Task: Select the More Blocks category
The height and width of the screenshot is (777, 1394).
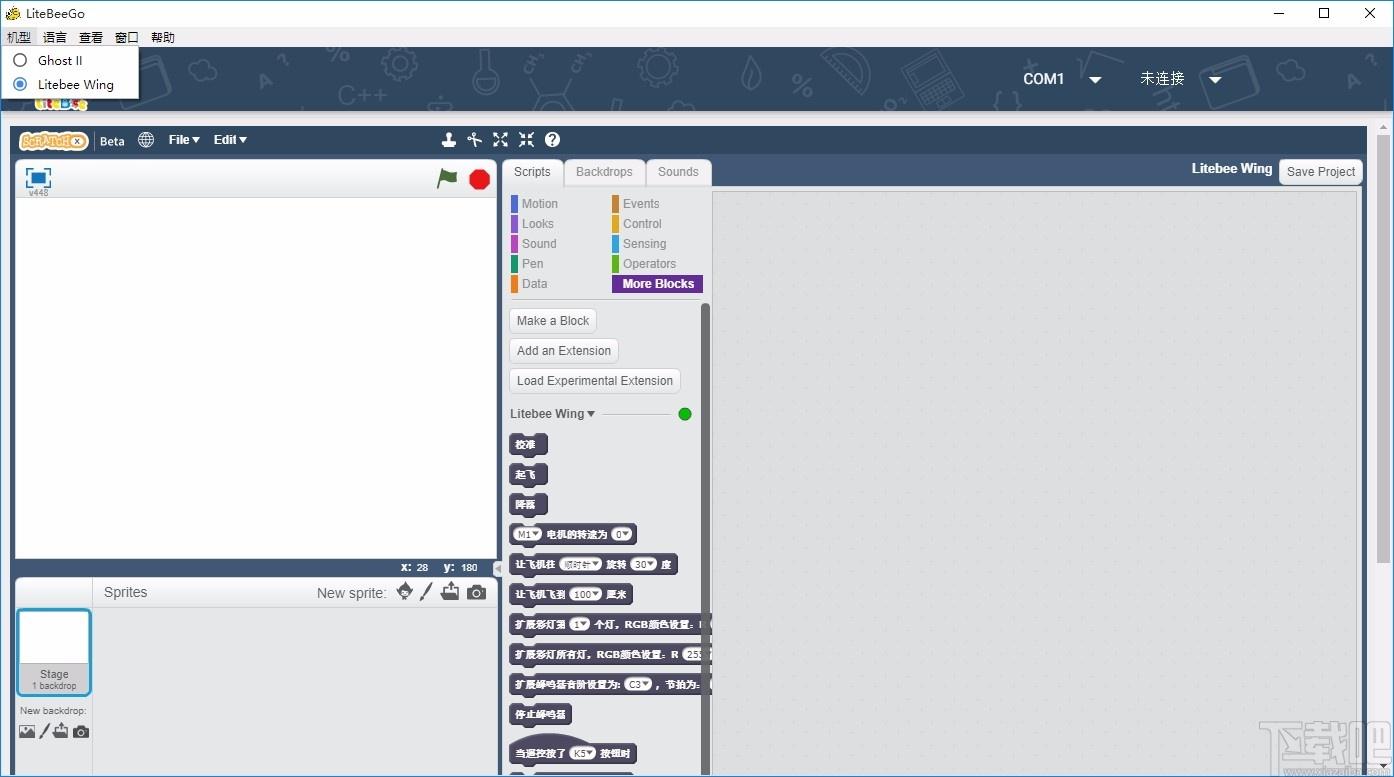Action: click(x=657, y=284)
